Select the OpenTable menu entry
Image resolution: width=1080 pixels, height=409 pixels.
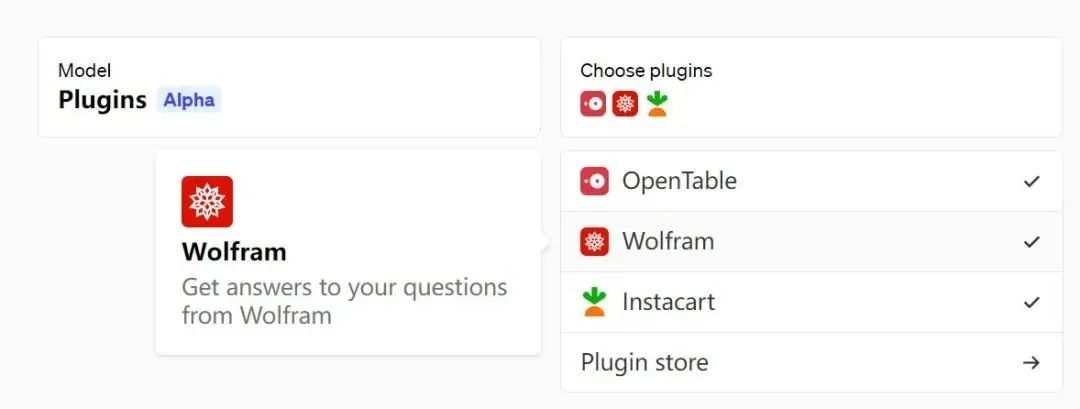click(812, 182)
